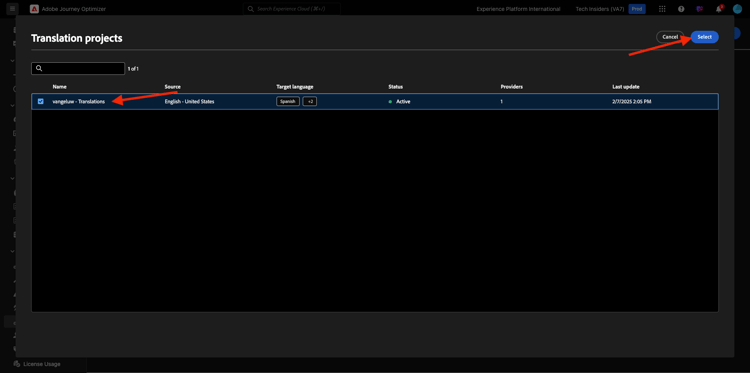Sort by the Name column header
This screenshot has height=373, width=750.
tap(59, 87)
